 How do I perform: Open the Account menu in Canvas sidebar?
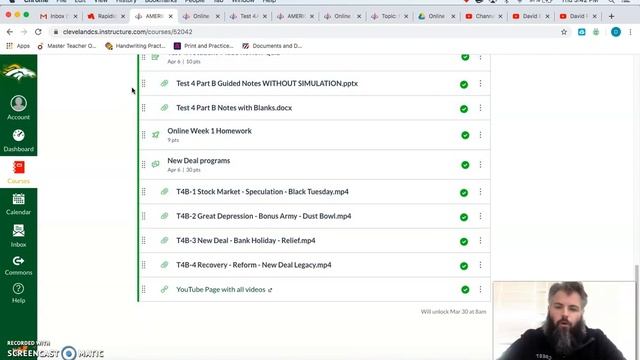(18, 108)
